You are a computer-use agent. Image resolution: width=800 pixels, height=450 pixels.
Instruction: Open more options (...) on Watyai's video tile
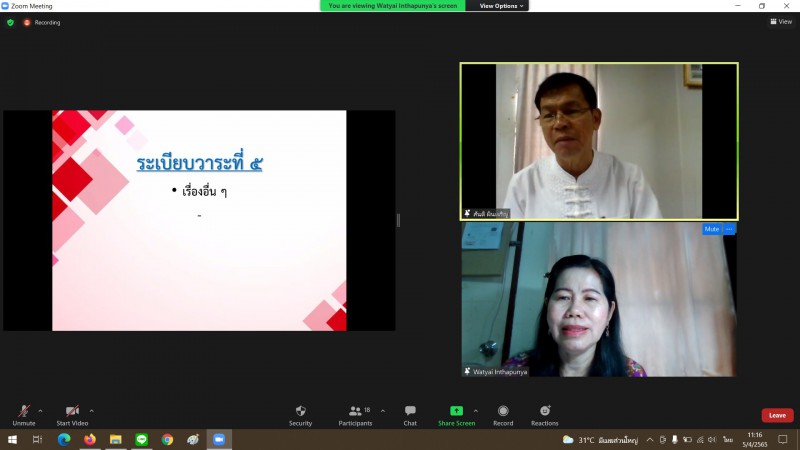(729, 229)
